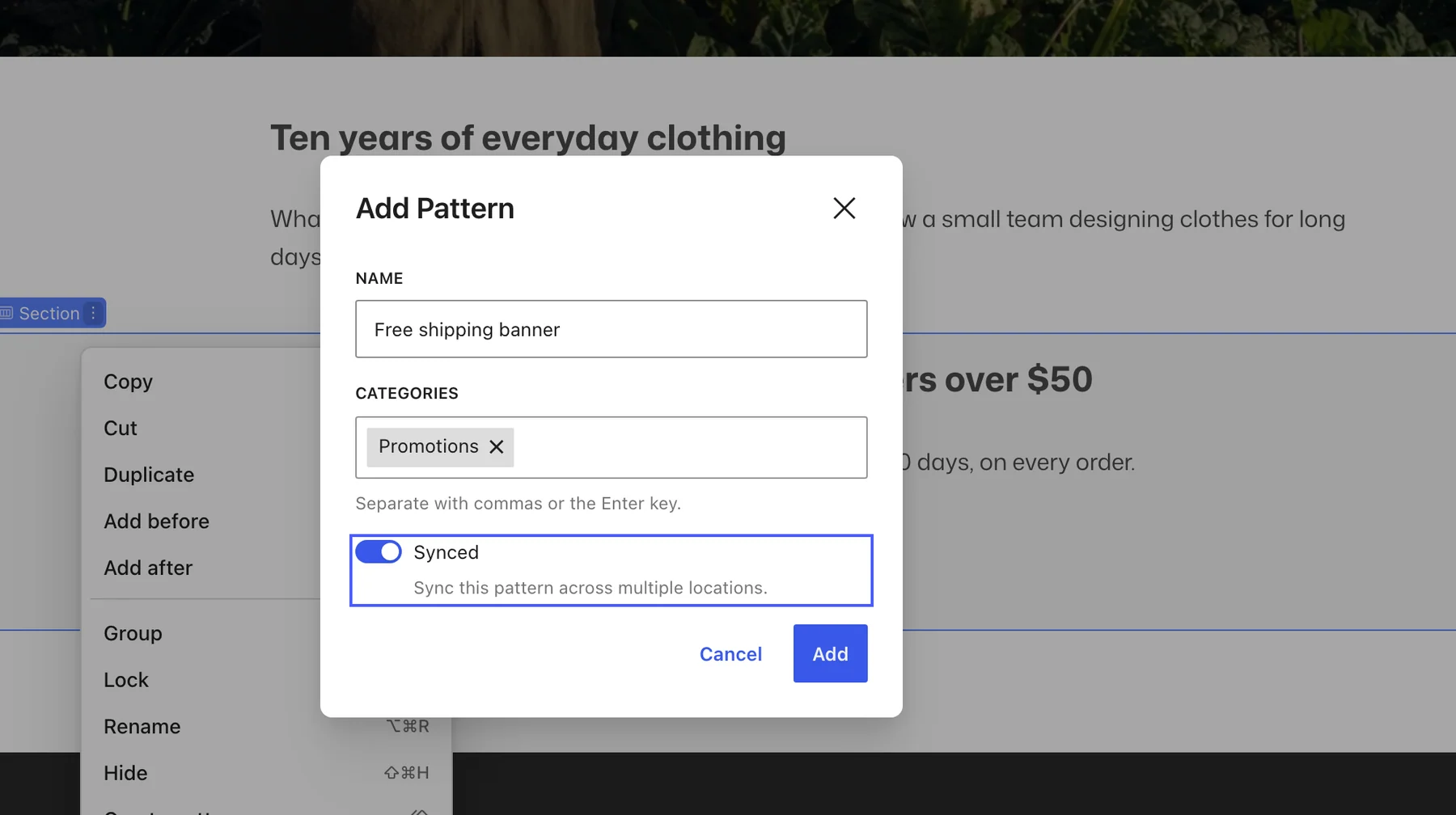Viewport: 1456px width, 815px height.
Task: Confirm with the Add button
Action: pos(830,653)
